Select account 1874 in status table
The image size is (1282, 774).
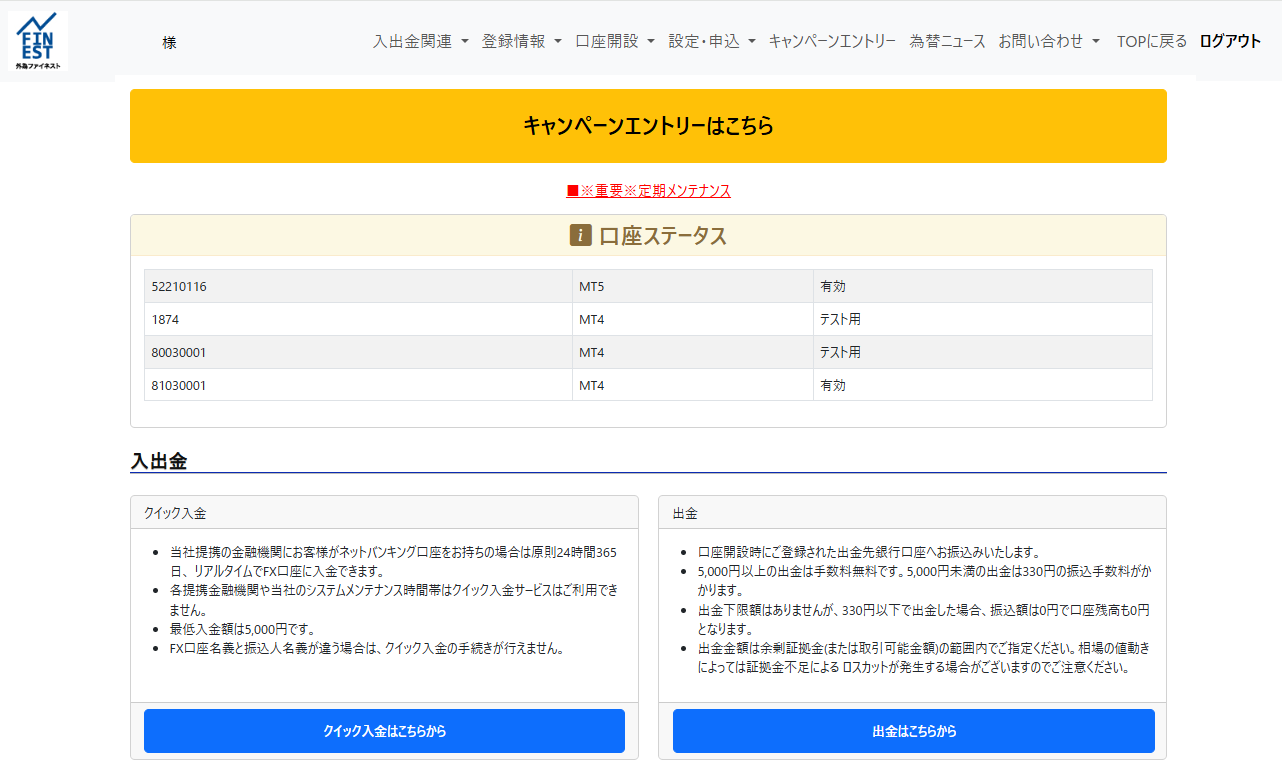click(165, 319)
